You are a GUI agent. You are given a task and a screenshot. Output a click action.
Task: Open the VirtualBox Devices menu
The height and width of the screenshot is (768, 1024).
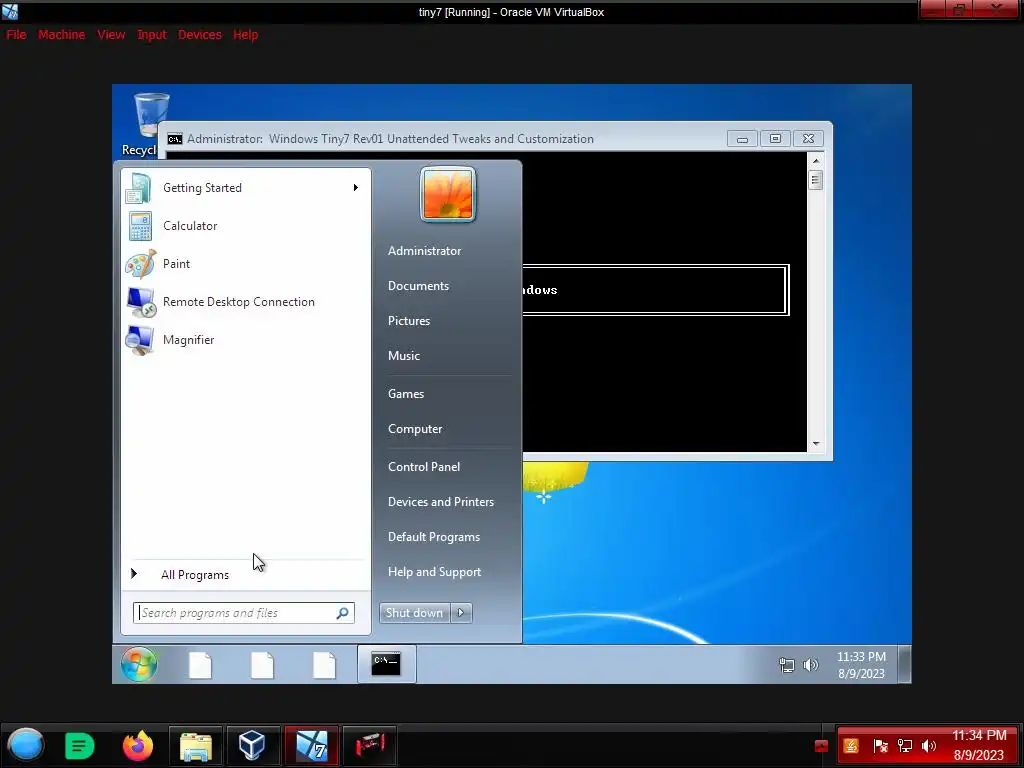pyautogui.click(x=200, y=35)
